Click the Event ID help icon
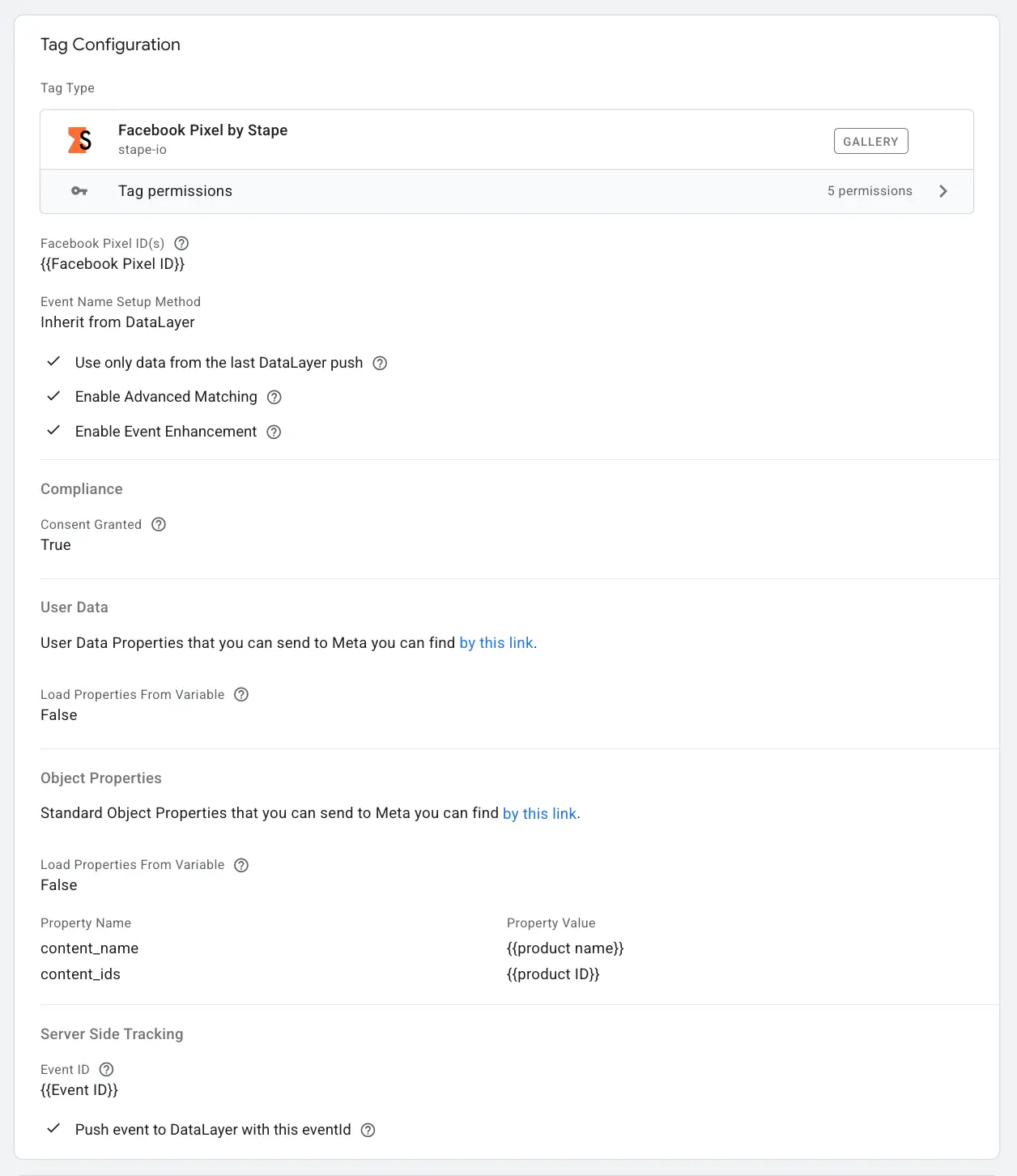Screen dimensions: 1017x1176 pyautogui.click(x=106, y=1069)
